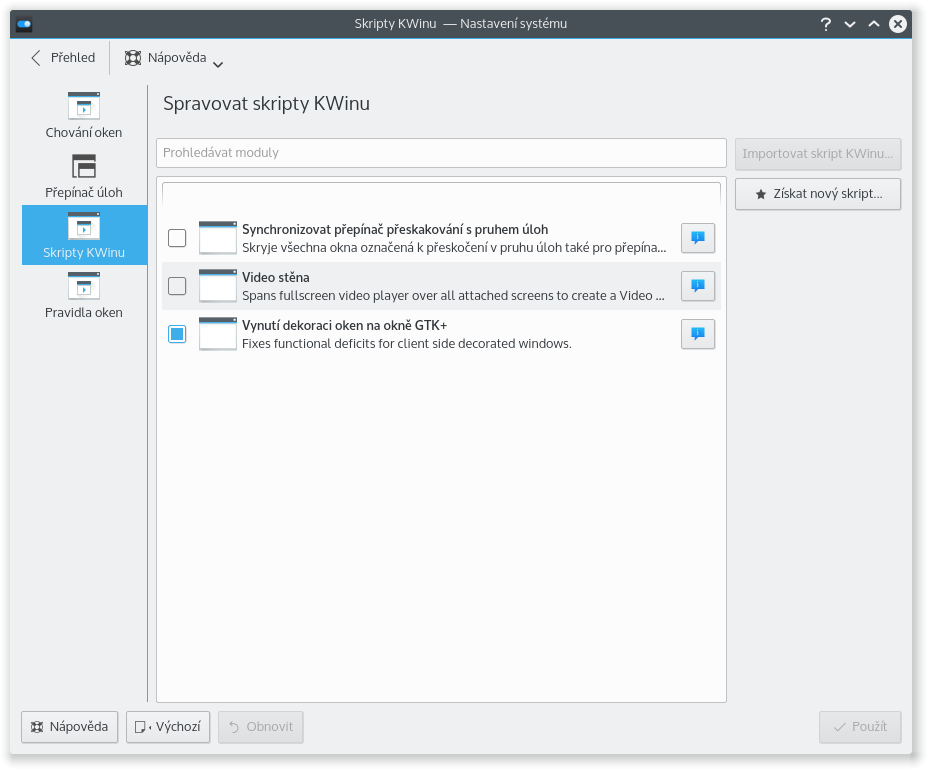This screenshot has width=928, height=770.
Task: Click description 'Fixes functional deficits for client side'
Action: 407,343
